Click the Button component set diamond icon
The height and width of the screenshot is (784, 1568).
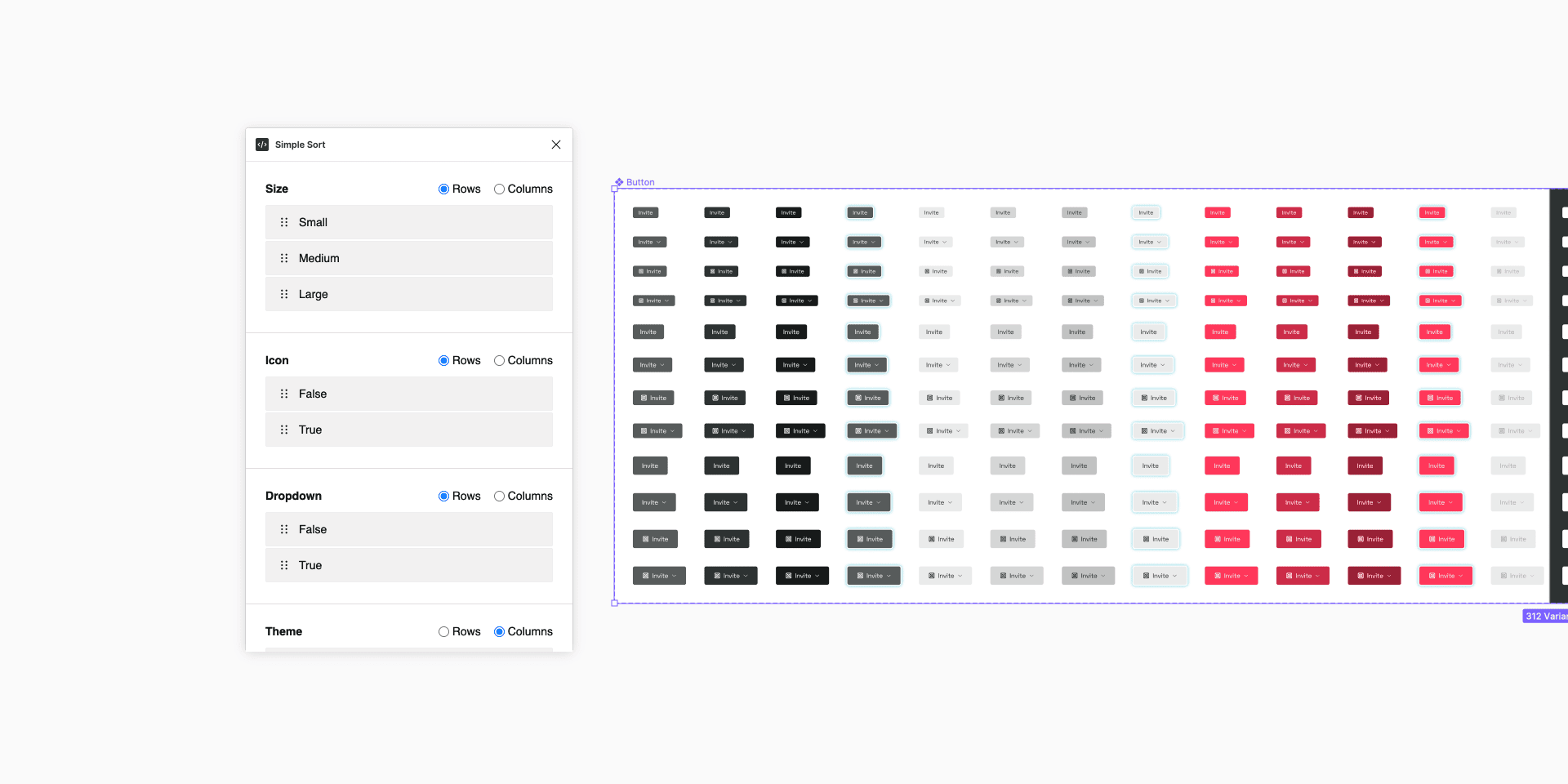(x=619, y=182)
